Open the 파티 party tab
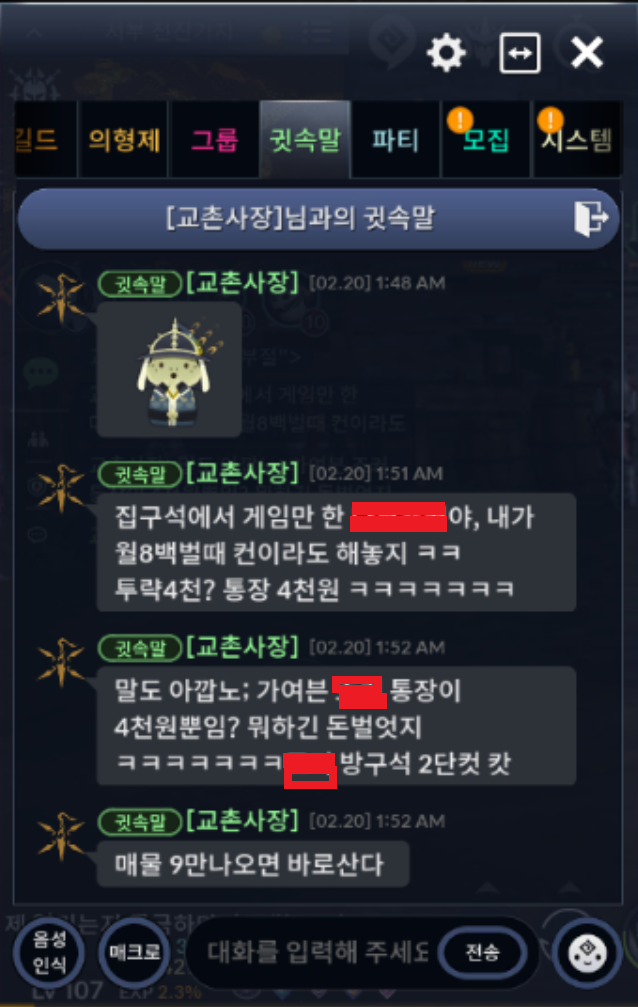This screenshot has width=638, height=1007. point(396,139)
